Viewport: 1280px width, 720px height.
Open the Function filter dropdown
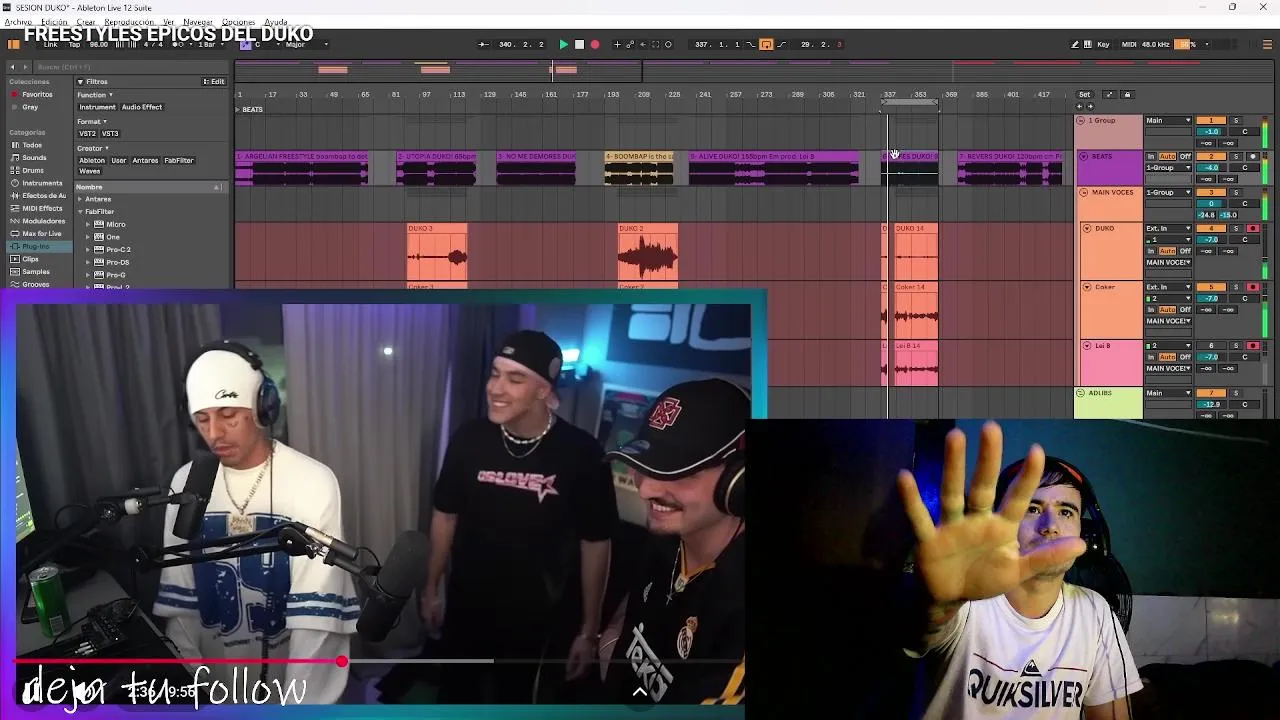pos(95,95)
